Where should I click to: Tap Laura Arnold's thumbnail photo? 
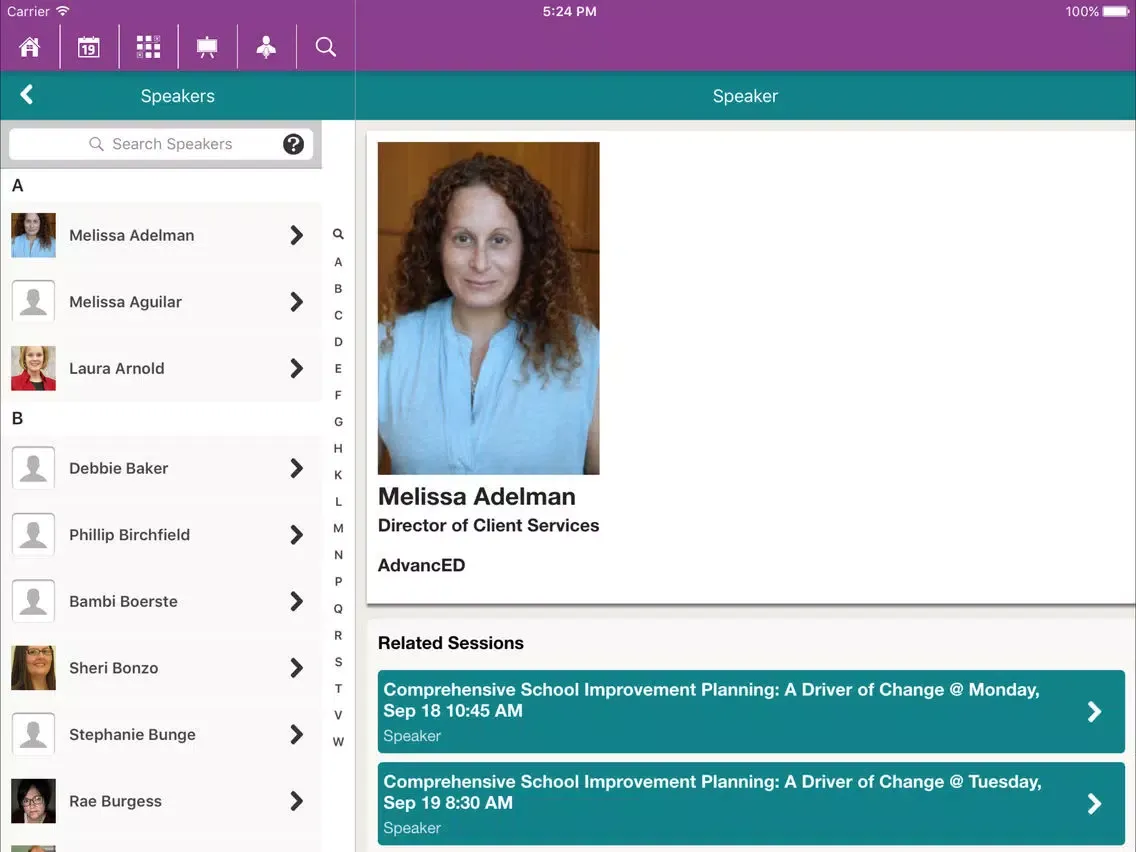coord(33,368)
